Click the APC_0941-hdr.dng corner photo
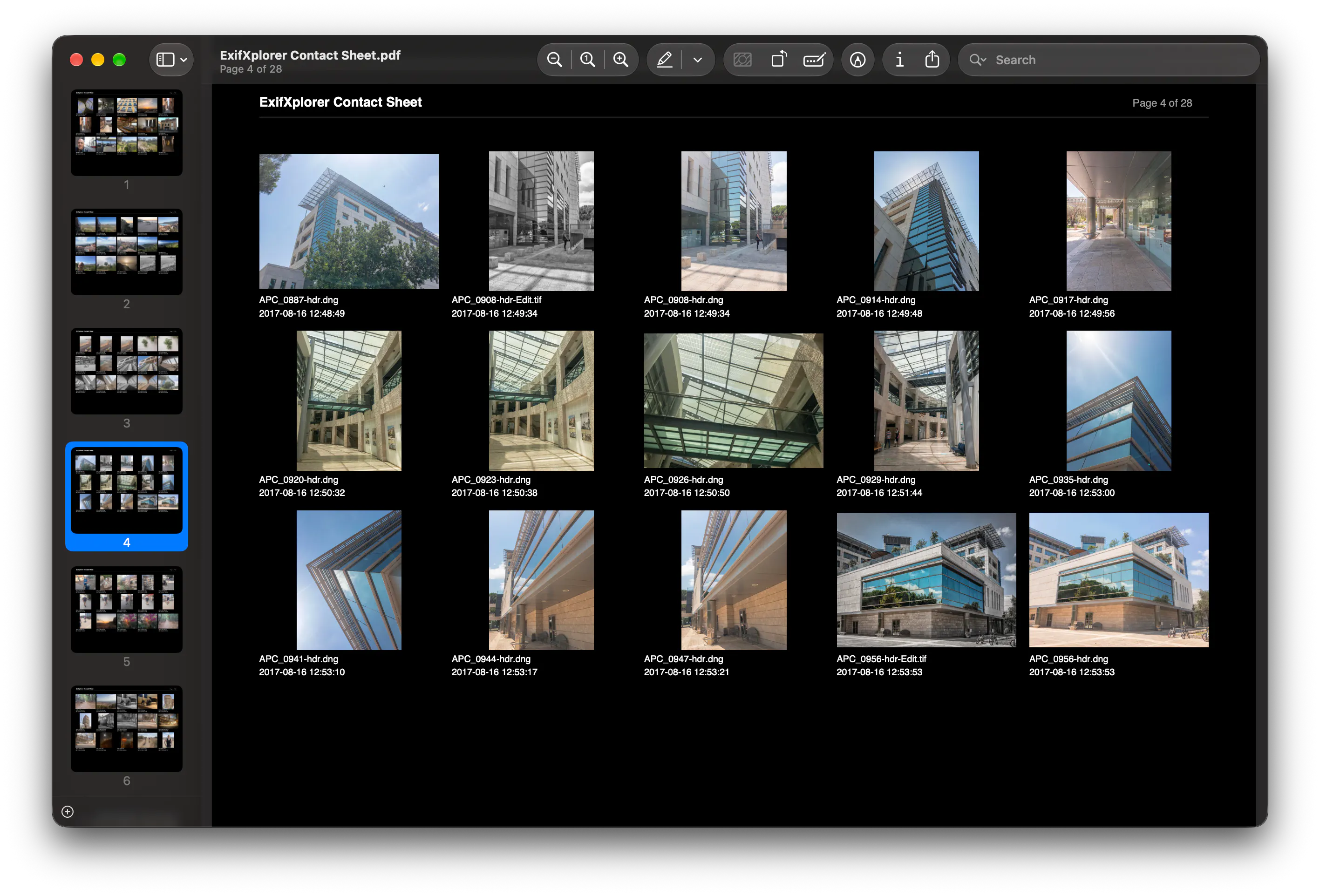This screenshot has height=896, width=1320. pyautogui.click(x=349, y=580)
